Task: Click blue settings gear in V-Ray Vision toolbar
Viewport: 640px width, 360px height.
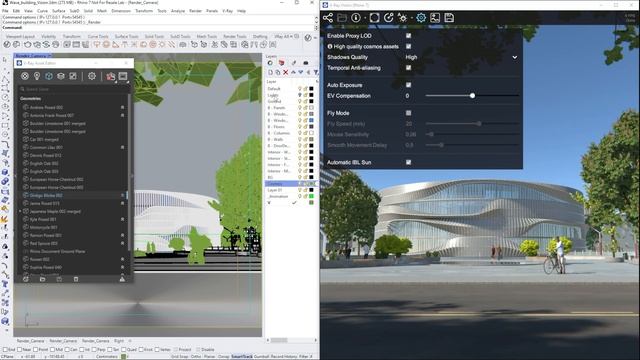Action: tap(421, 18)
